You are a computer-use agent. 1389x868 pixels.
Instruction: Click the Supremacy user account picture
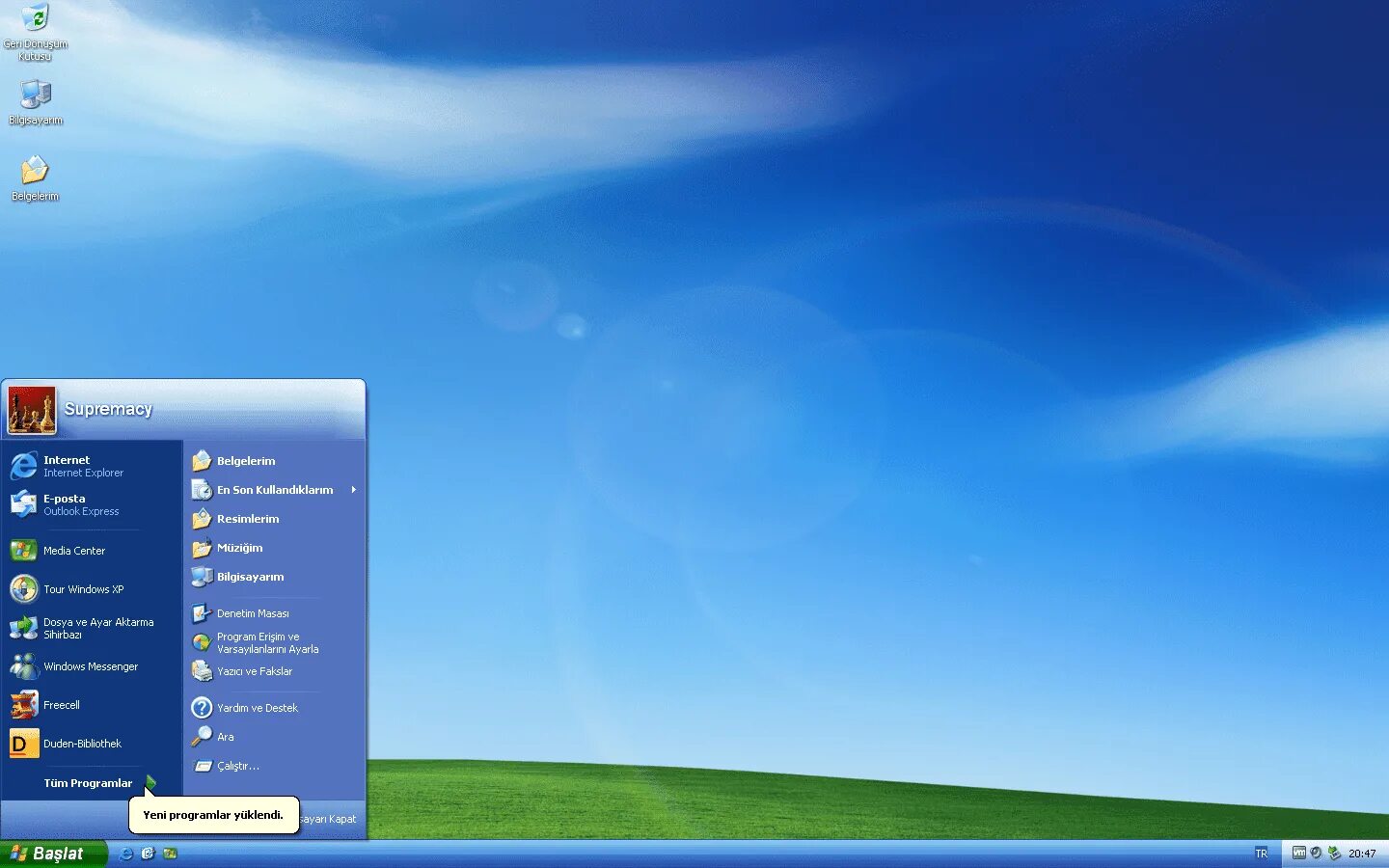[32, 411]
